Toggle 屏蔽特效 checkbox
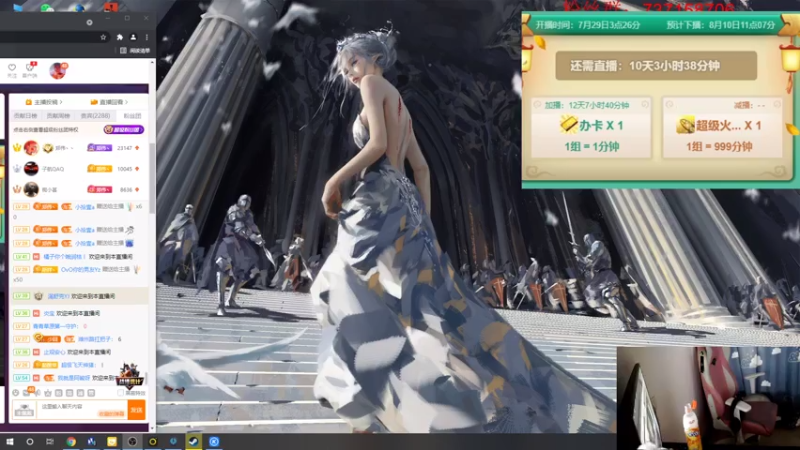Viewport: 800px width, 450px height. (x=120, y=393)
